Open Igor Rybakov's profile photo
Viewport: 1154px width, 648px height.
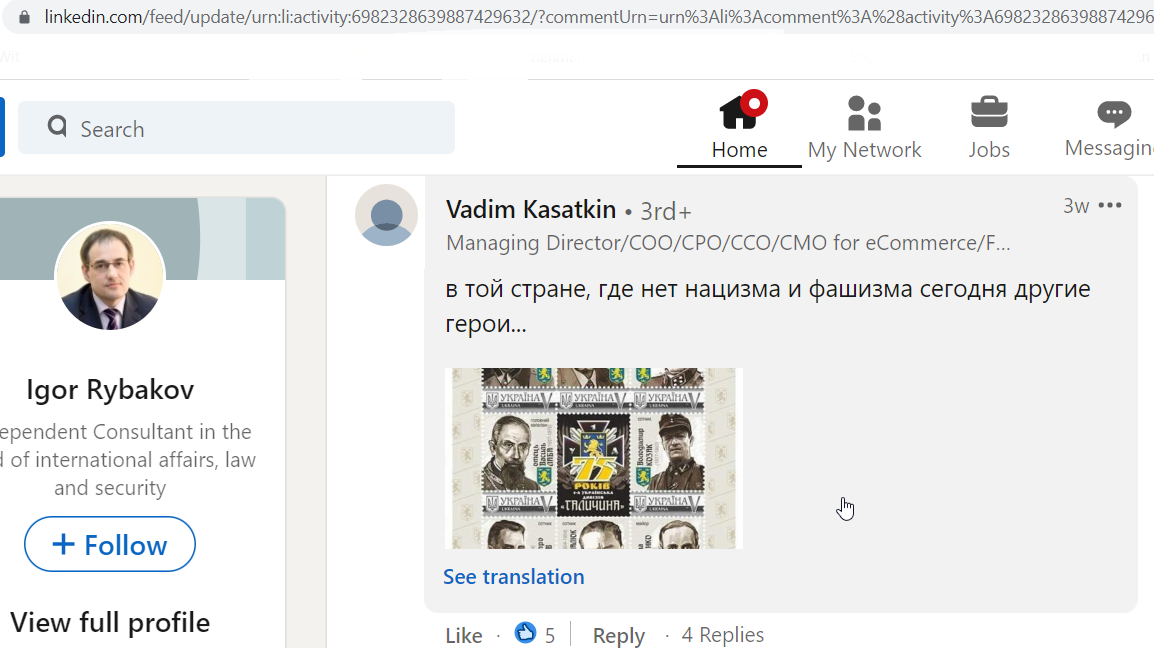(x=110, y=276)
